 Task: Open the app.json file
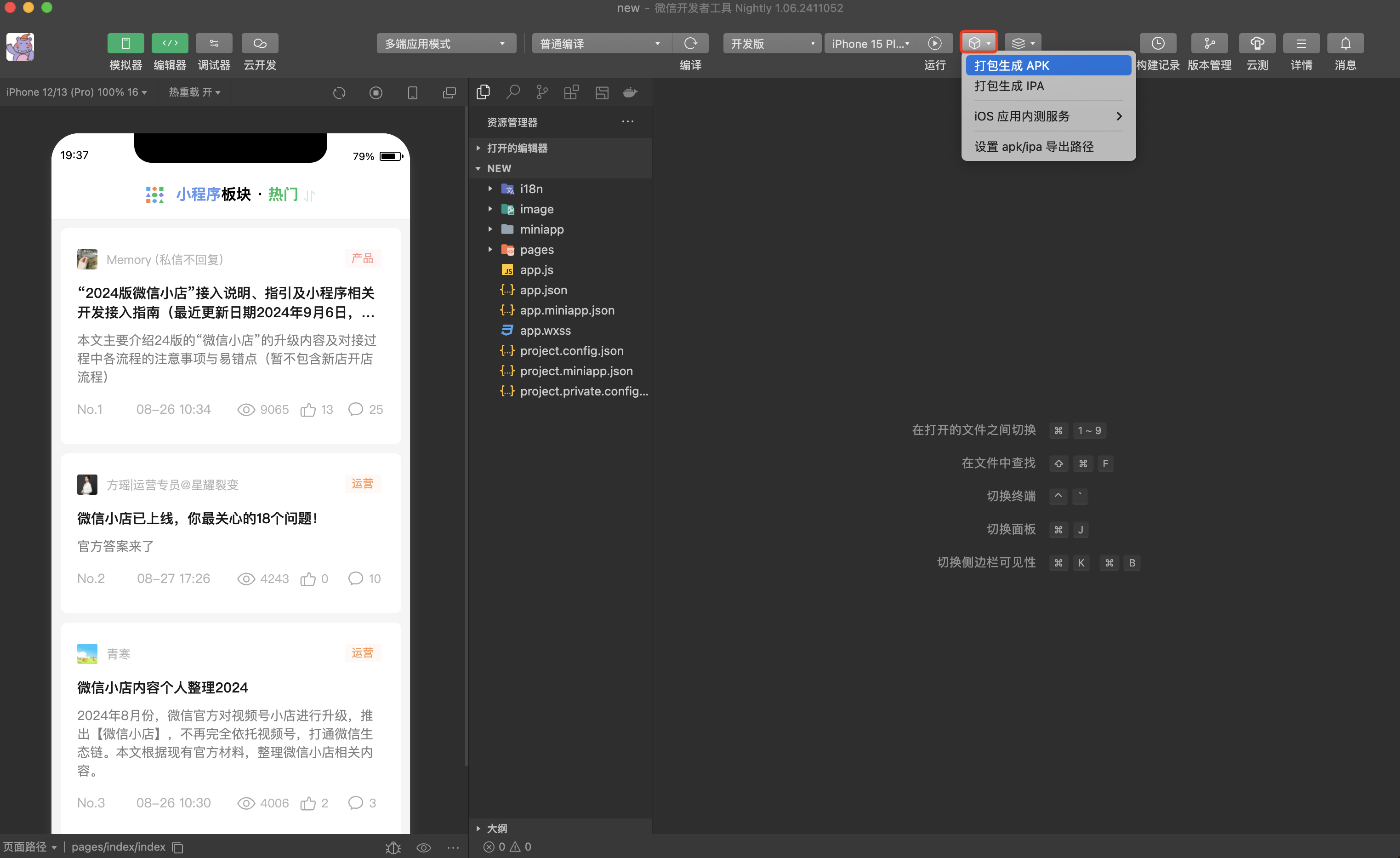pos(560,290)
